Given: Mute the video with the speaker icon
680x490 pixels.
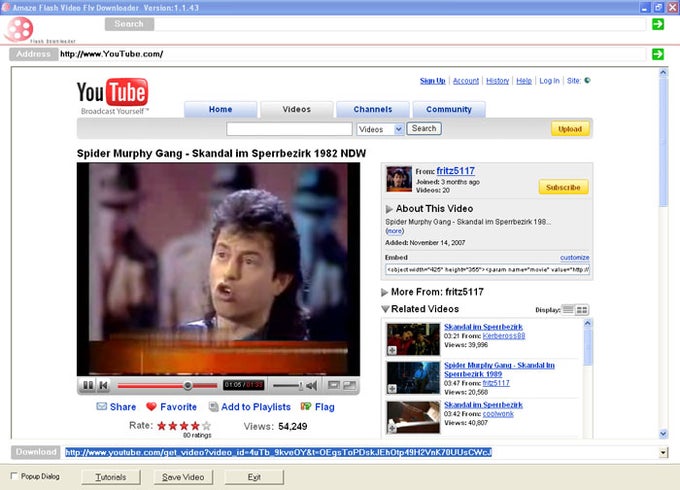Looking at the screenshot, I should 311,385.
